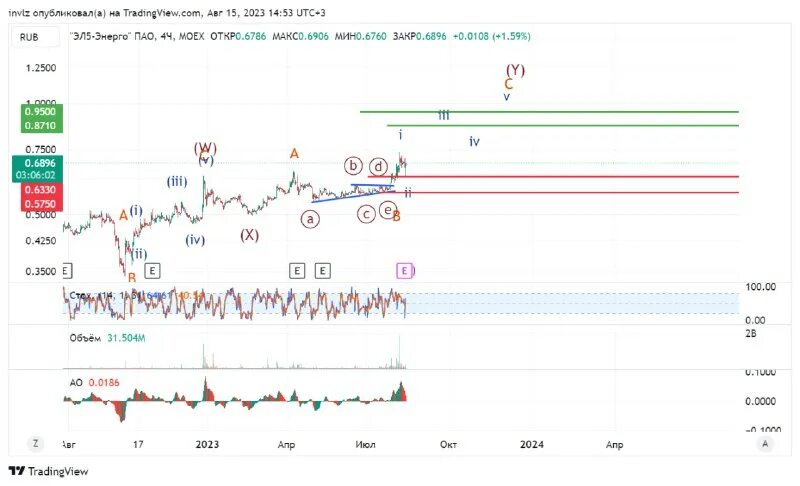
Task: Click the blue v label below C
Action: coord(507,96)
